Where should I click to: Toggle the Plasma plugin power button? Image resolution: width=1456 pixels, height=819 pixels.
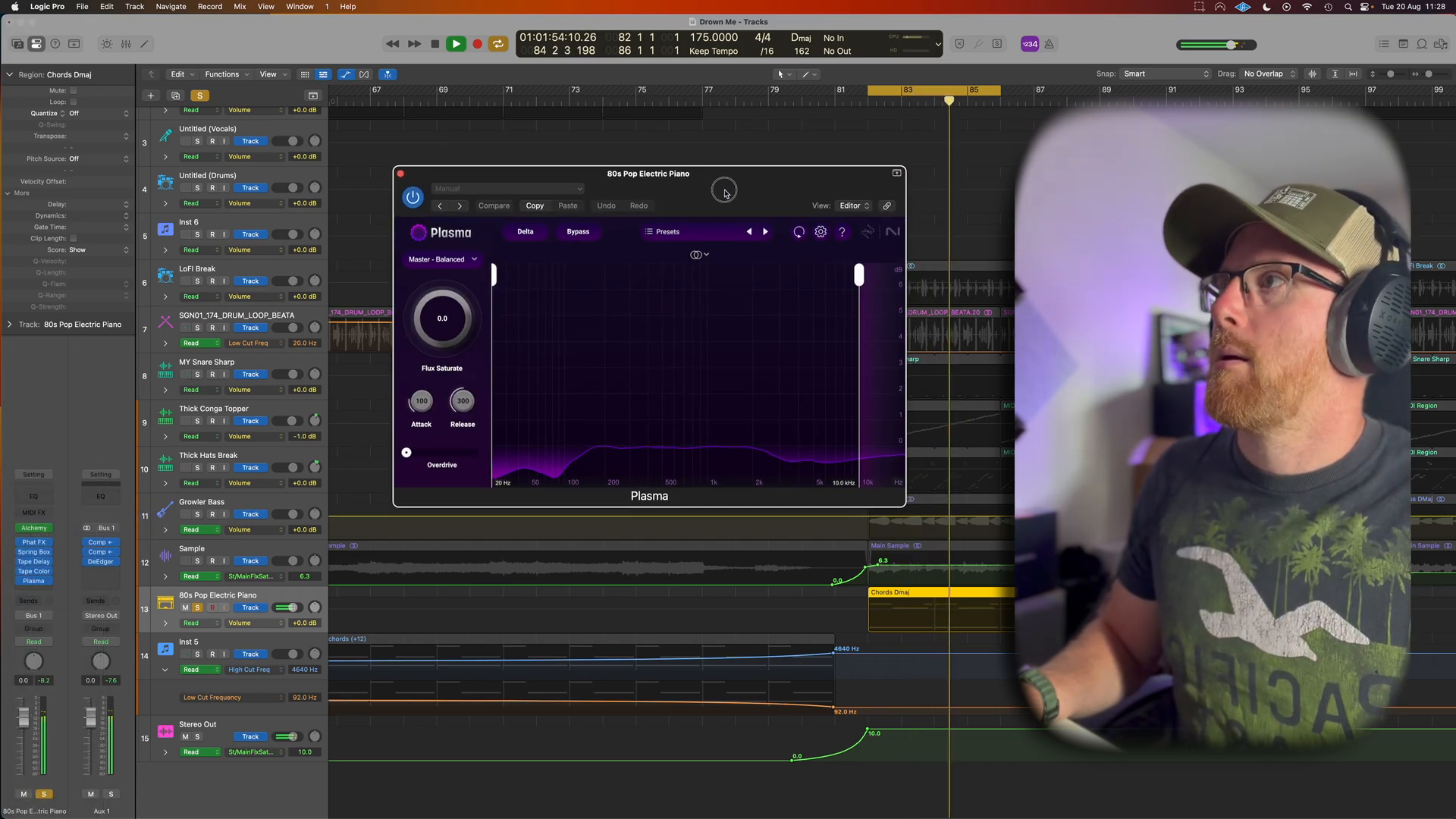click(x=413, y=198)
